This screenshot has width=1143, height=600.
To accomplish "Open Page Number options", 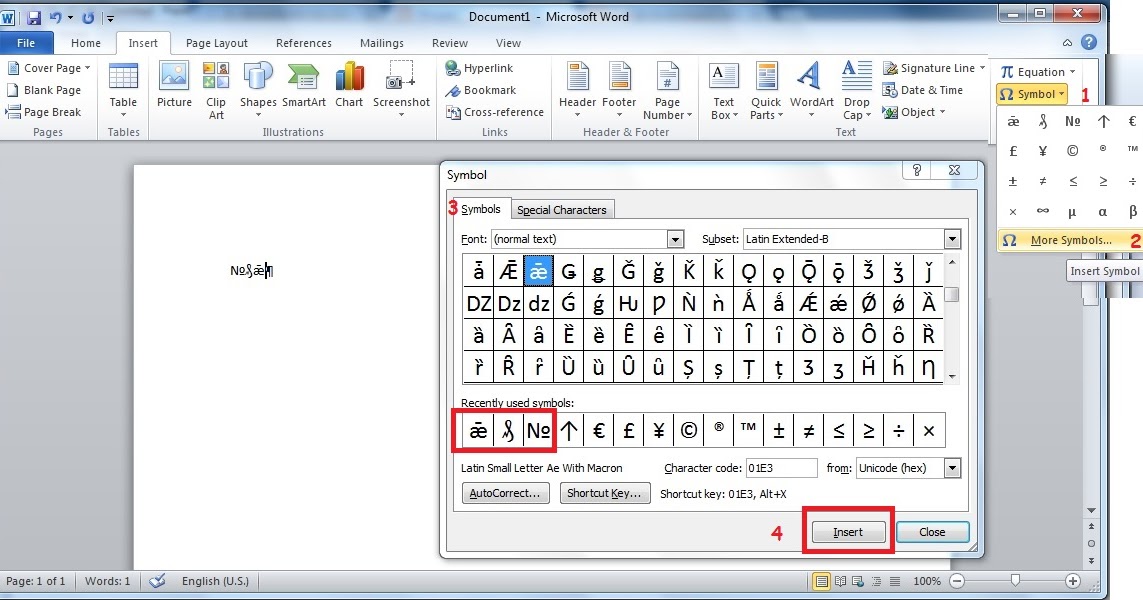I will [x=667, y=90].
